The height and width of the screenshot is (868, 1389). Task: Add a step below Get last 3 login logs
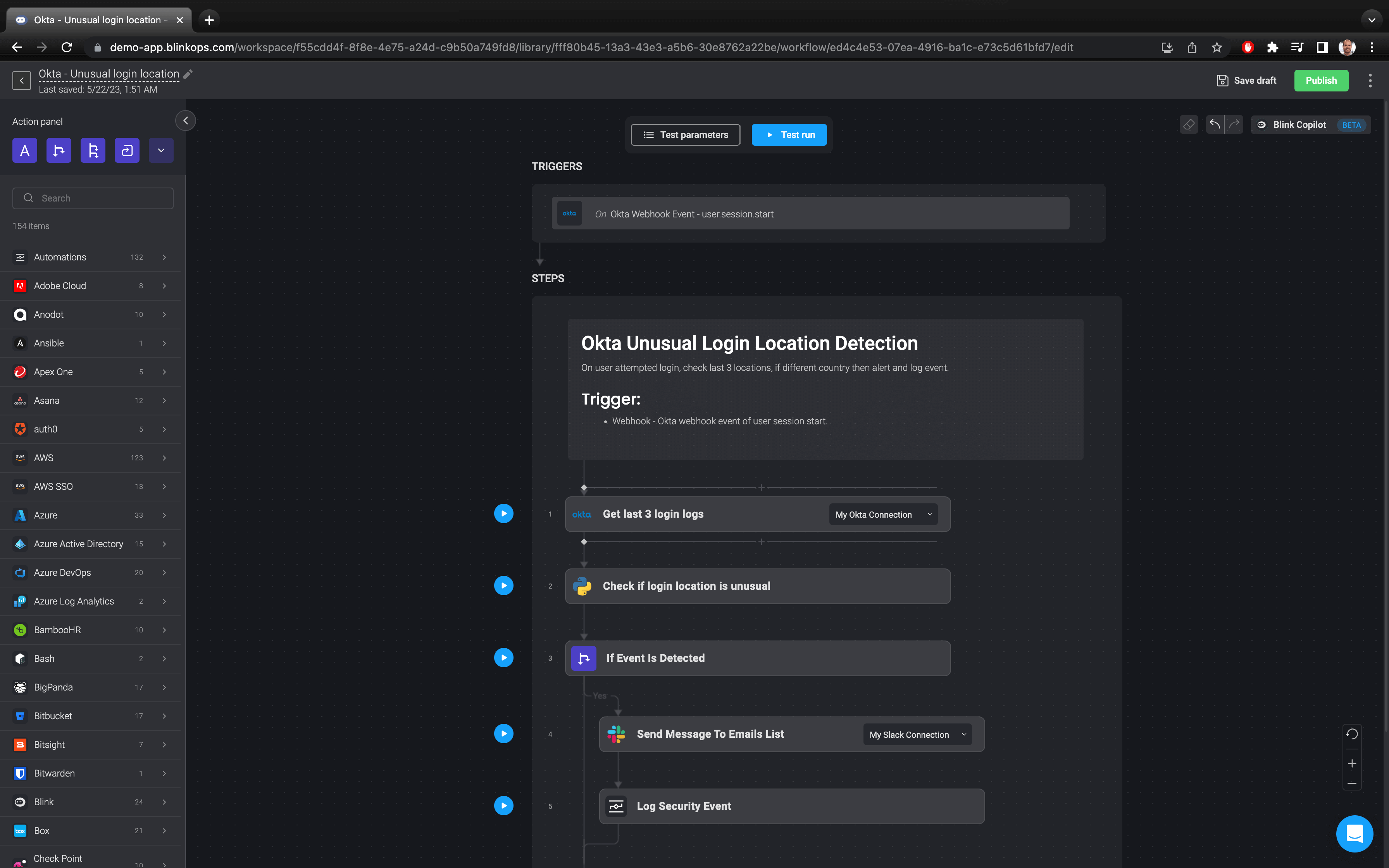(761, 542)
